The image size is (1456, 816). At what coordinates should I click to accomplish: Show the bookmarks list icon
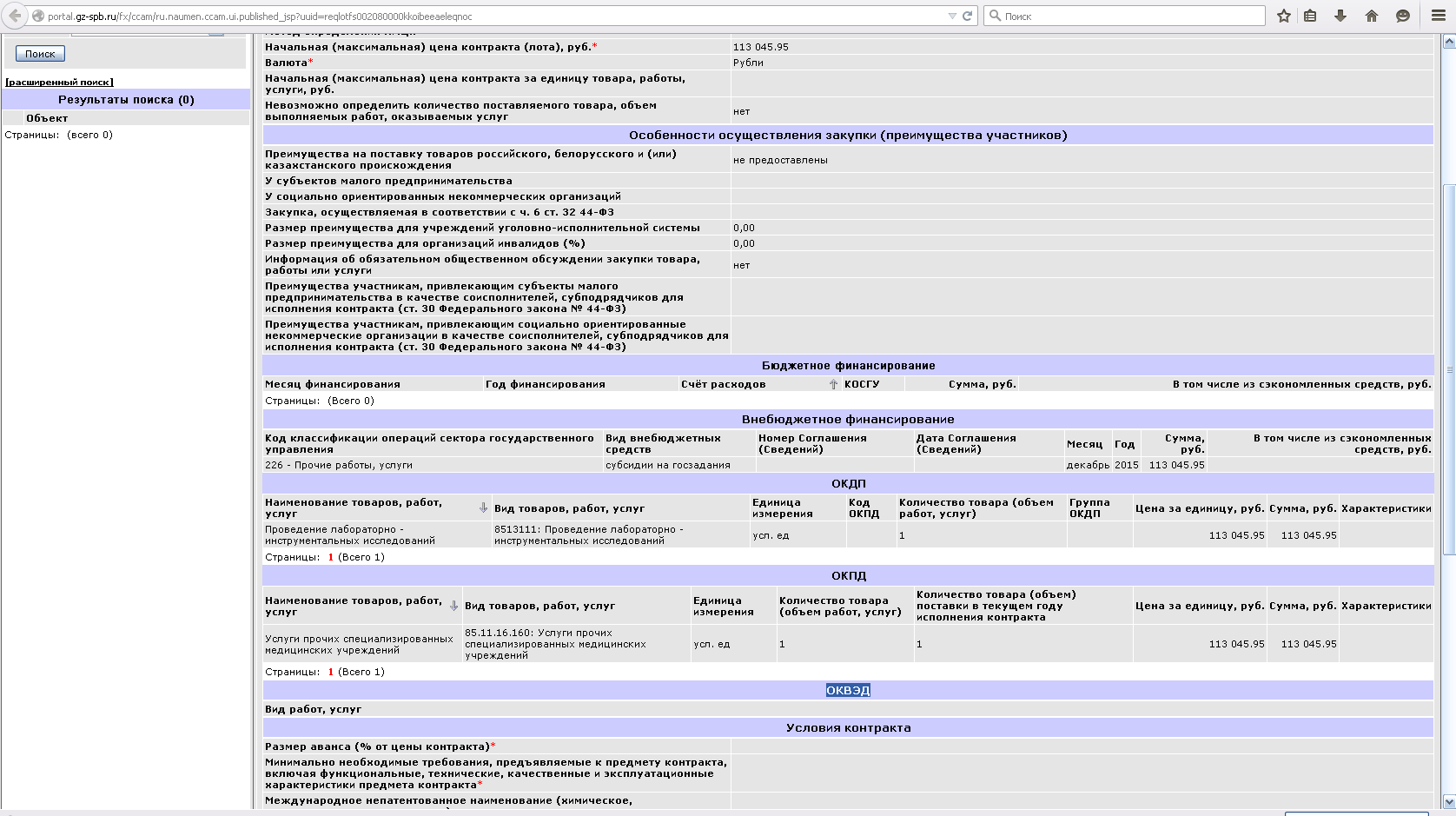1311,16
